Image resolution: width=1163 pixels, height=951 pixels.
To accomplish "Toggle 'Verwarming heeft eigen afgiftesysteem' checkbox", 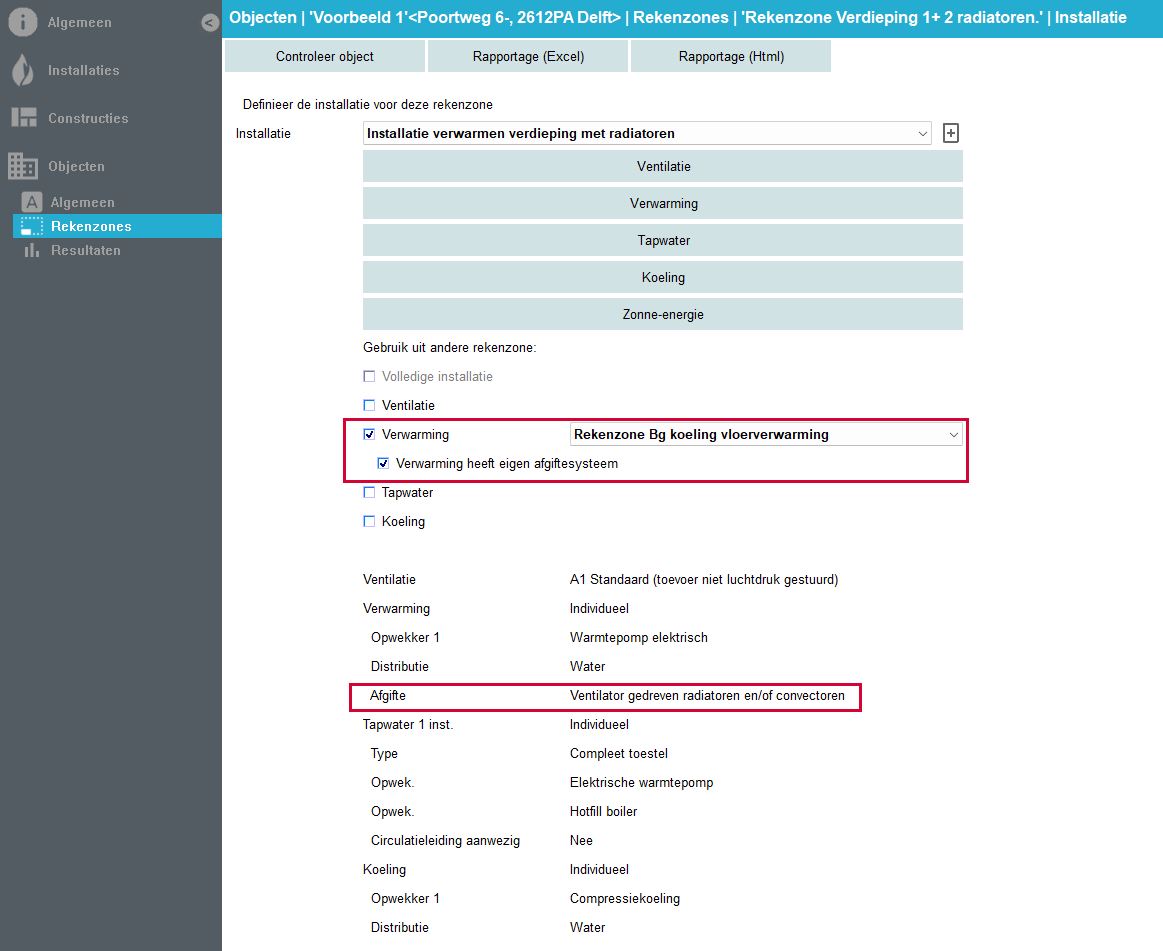I will (x=383, y=463).
